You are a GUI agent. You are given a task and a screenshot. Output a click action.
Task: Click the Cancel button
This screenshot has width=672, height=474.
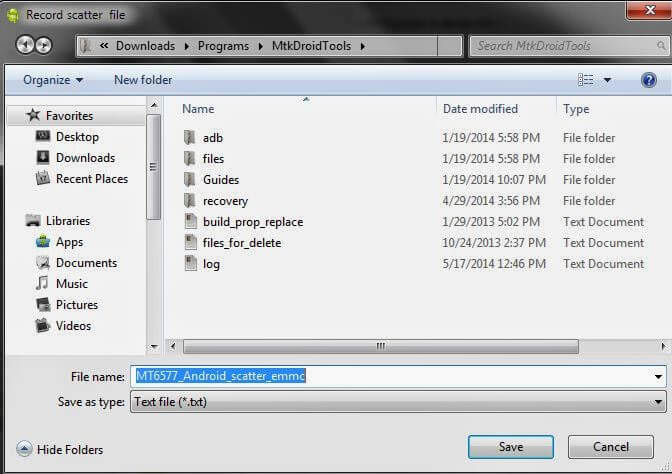611,447
